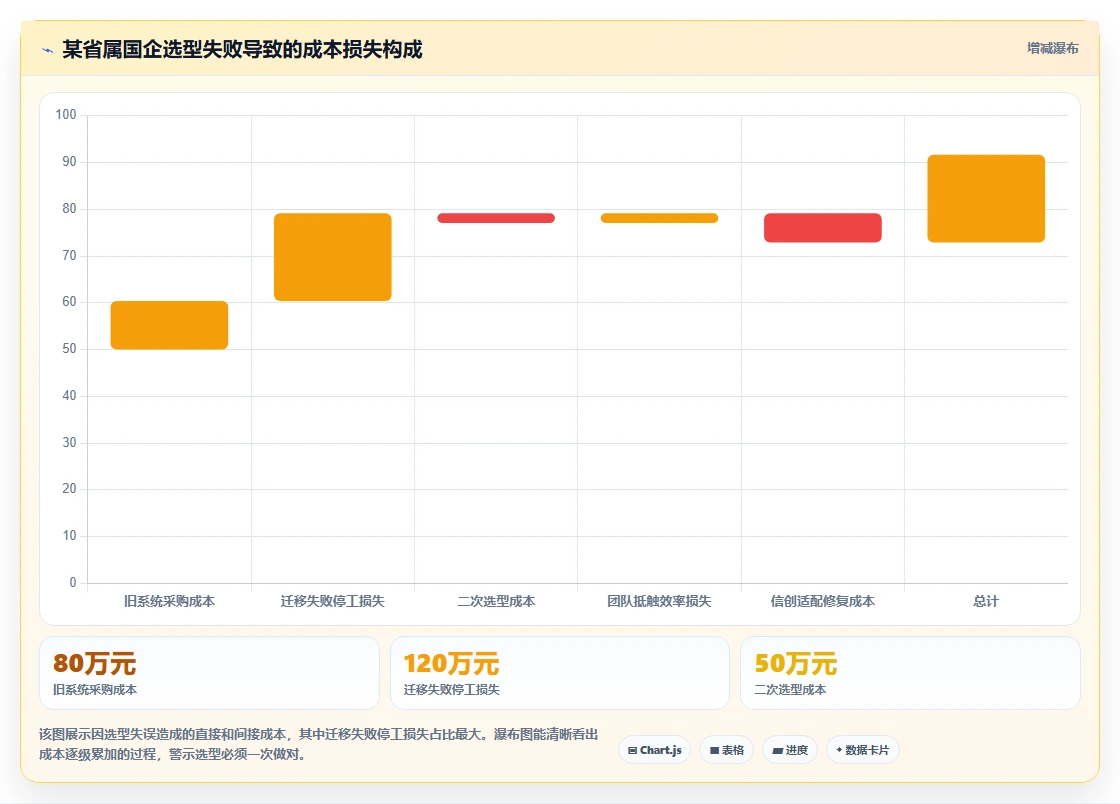Click the 80万元 data card

click(x=209, y=673)
